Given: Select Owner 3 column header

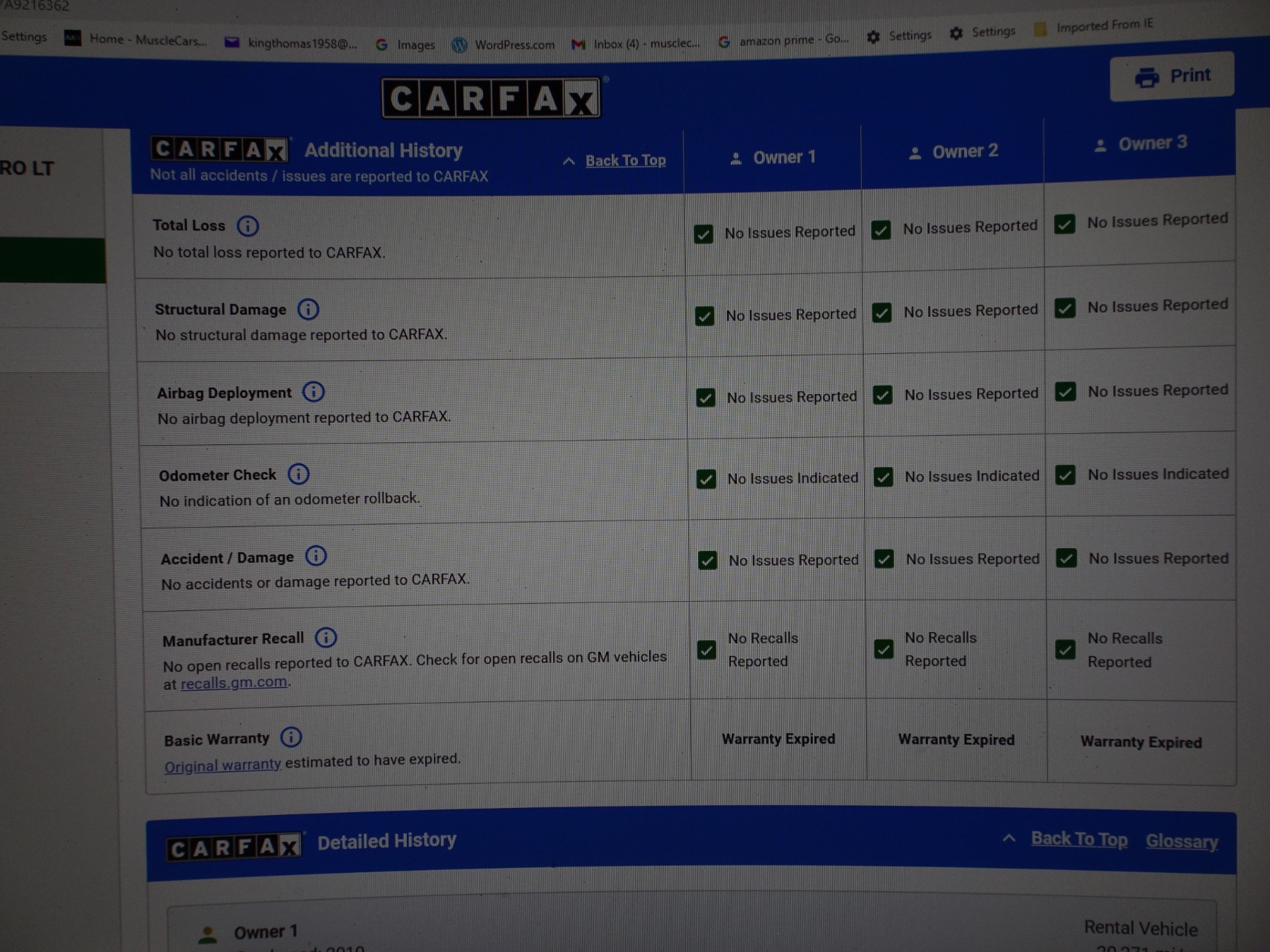Looking at the screenshot, I should 1140,144.
